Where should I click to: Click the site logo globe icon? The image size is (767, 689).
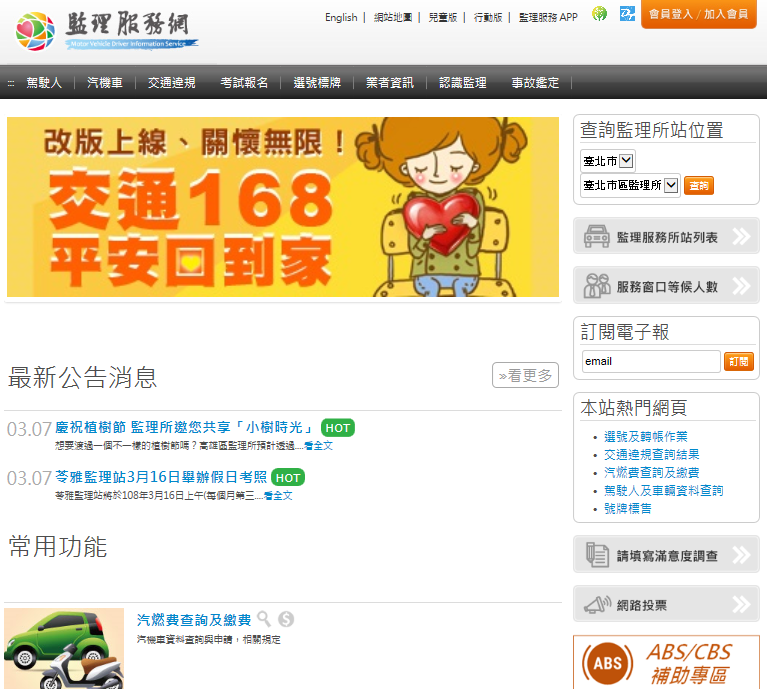click(x=35, y=31)
